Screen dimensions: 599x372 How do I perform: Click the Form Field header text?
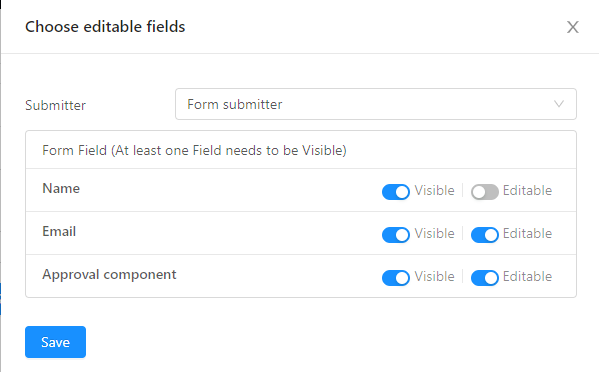point(194,150)
